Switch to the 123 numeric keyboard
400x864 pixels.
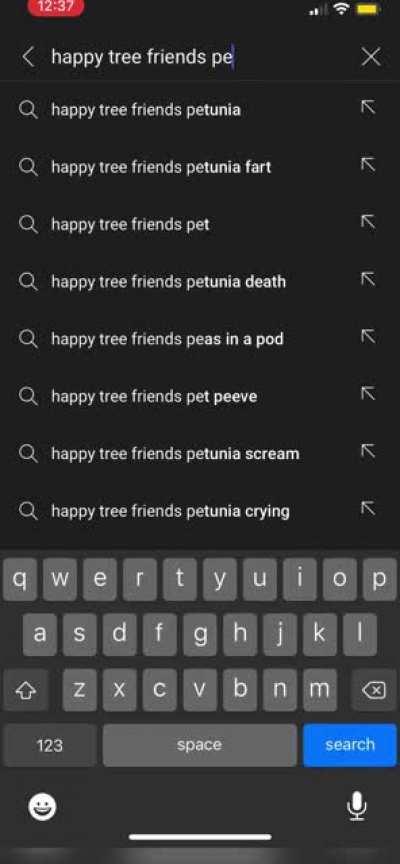coord(50,745)
